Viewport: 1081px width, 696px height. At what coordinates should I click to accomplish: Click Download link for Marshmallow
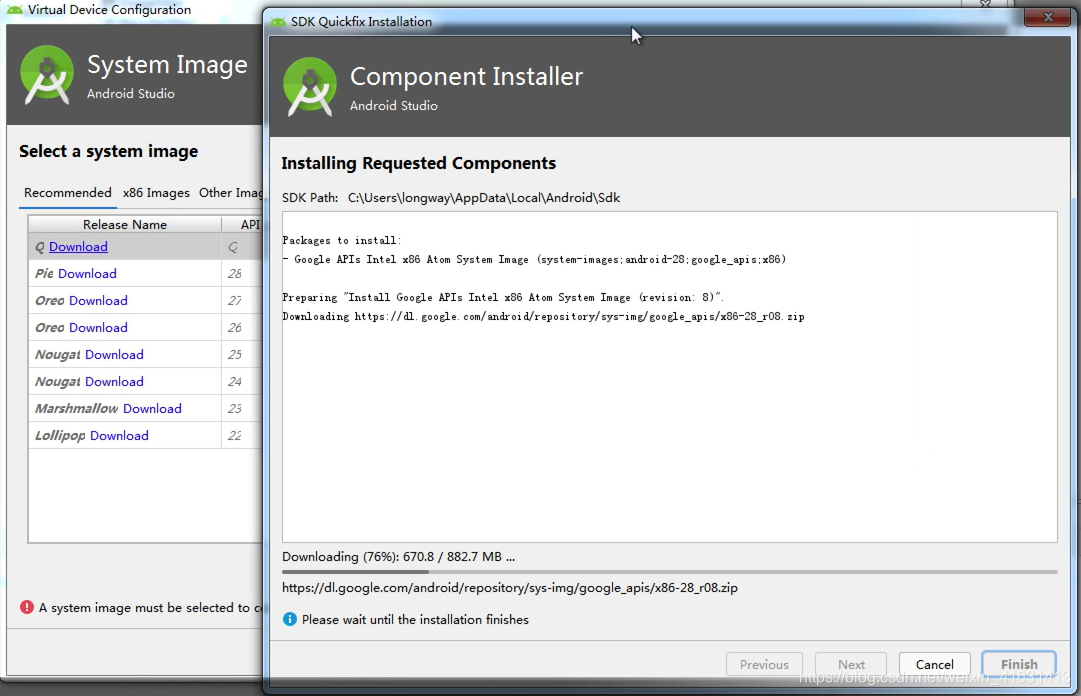pos(152,408)
